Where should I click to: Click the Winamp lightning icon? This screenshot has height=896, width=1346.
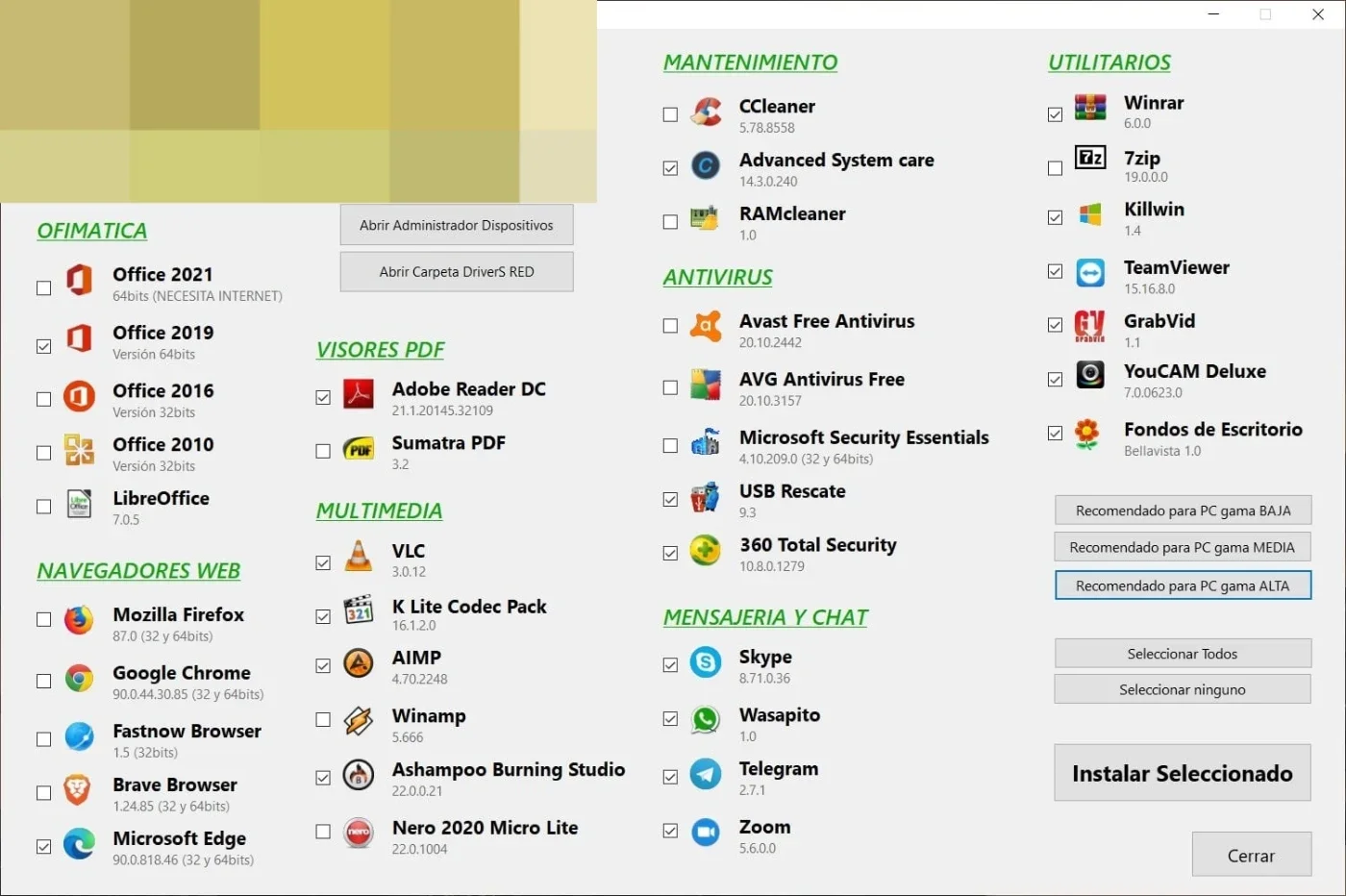pyautogui.click(x=359, y=720)
